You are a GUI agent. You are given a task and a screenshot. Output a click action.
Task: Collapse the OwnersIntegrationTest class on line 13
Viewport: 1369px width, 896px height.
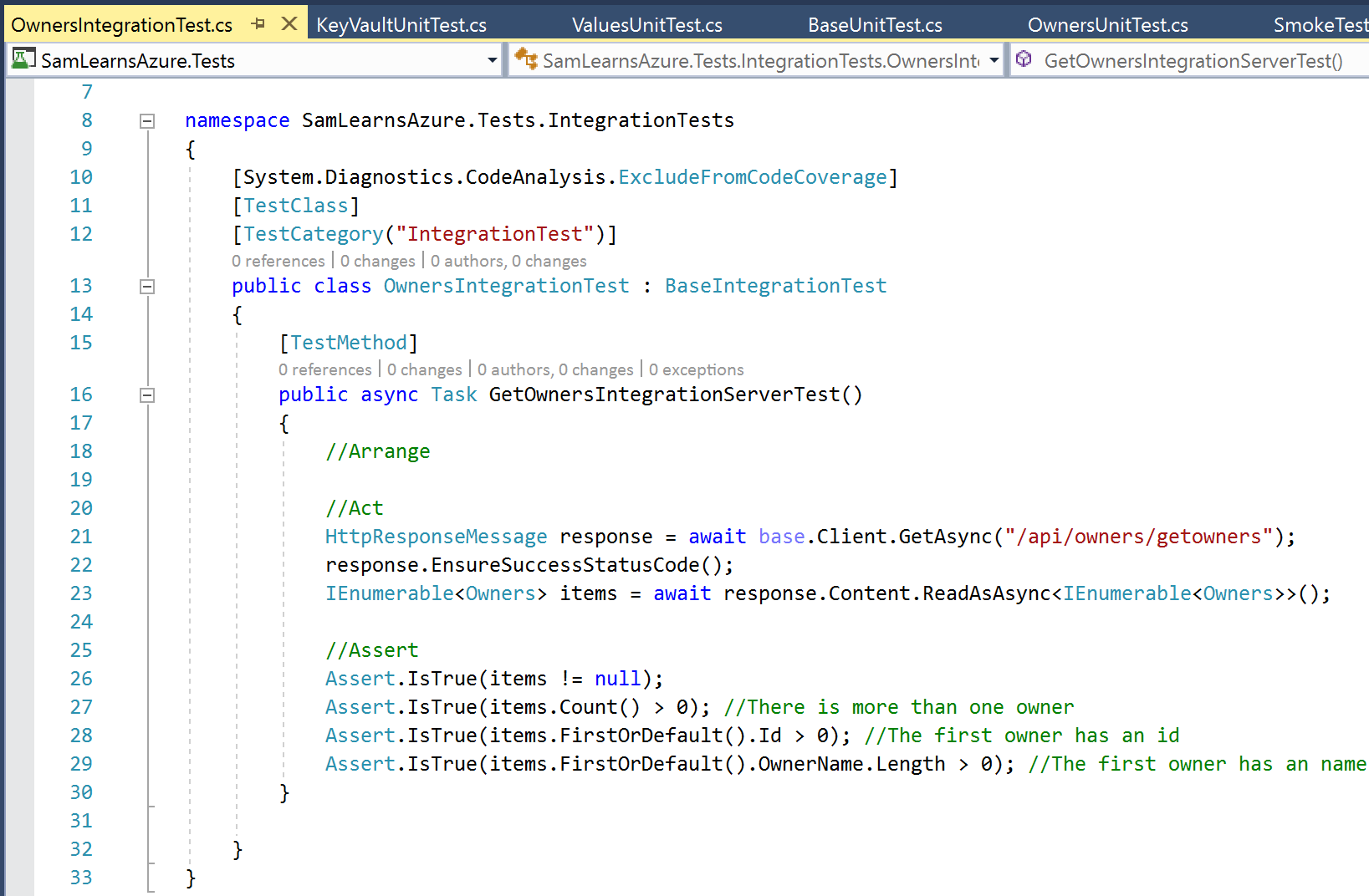pyautogui.click(x=147, y=287)
